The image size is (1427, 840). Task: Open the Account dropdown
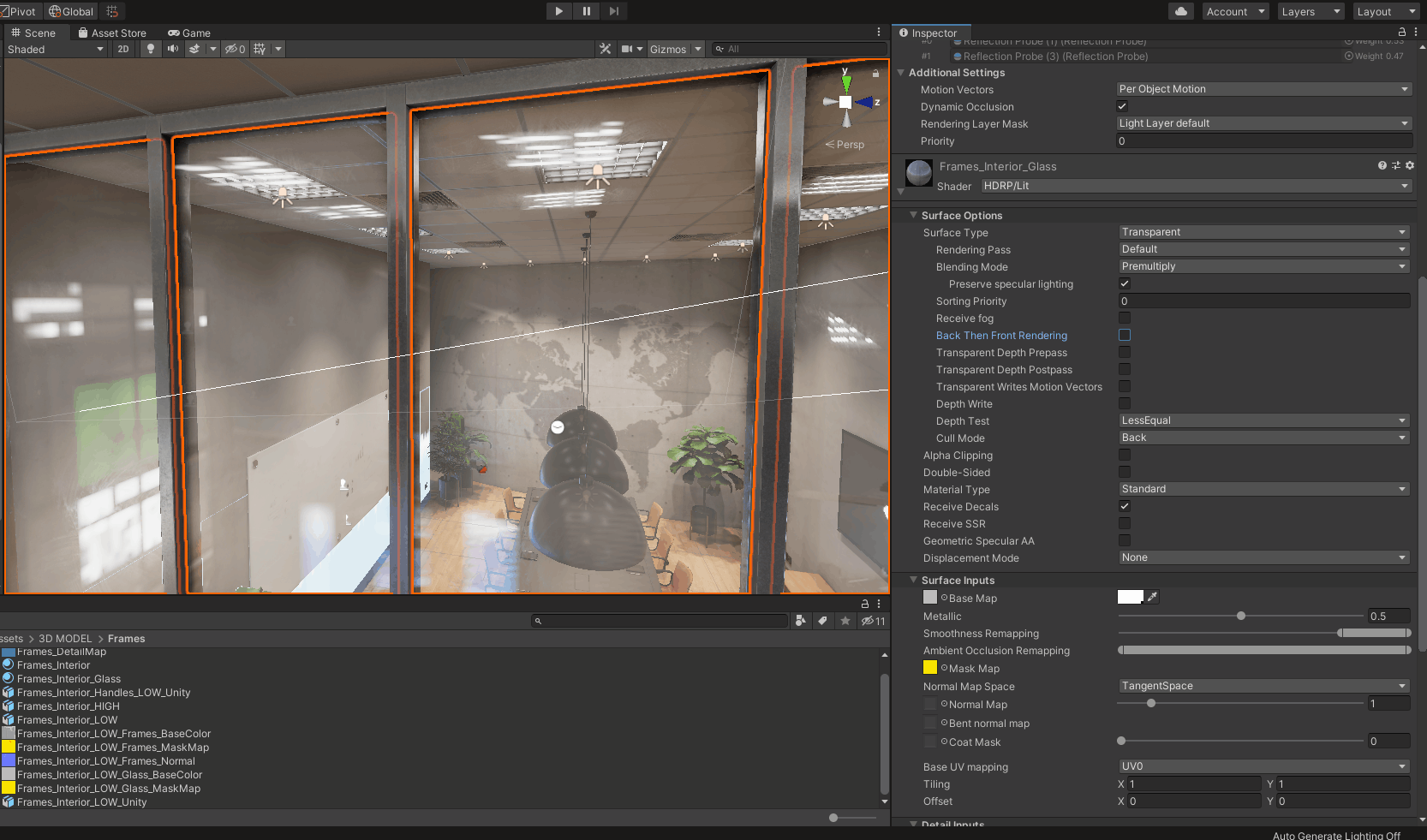[1235, 11]
